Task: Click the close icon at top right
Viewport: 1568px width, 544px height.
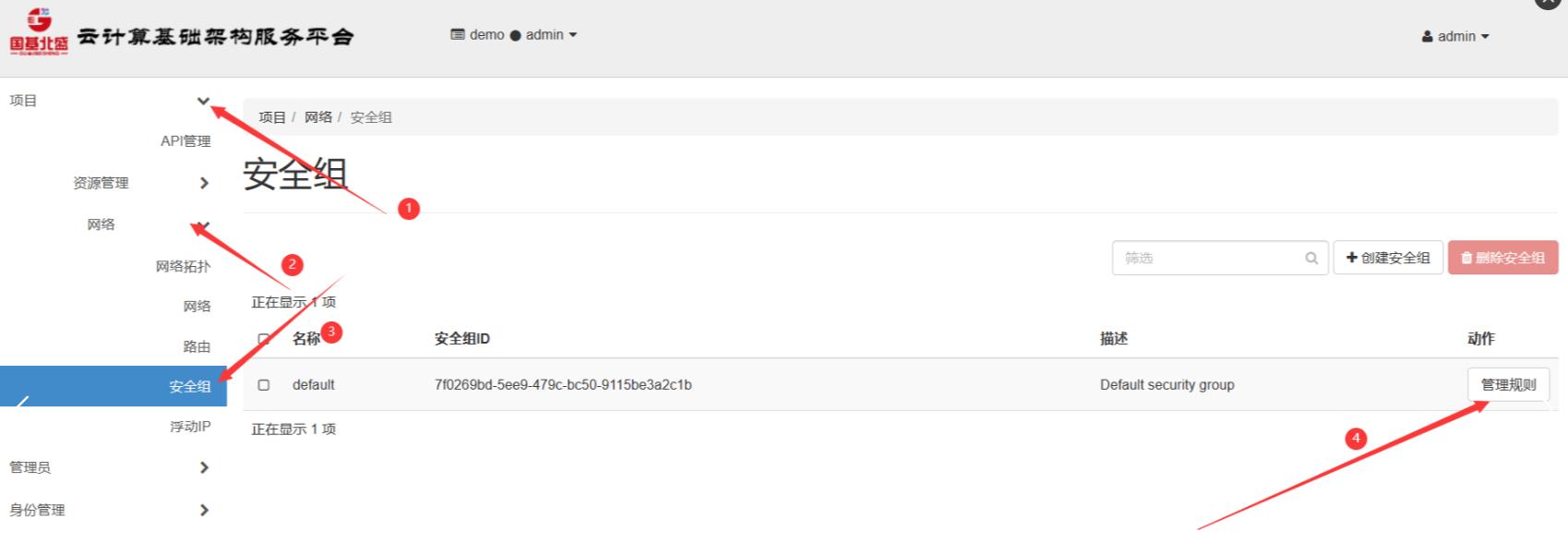Action: [x=1548, y=3]
